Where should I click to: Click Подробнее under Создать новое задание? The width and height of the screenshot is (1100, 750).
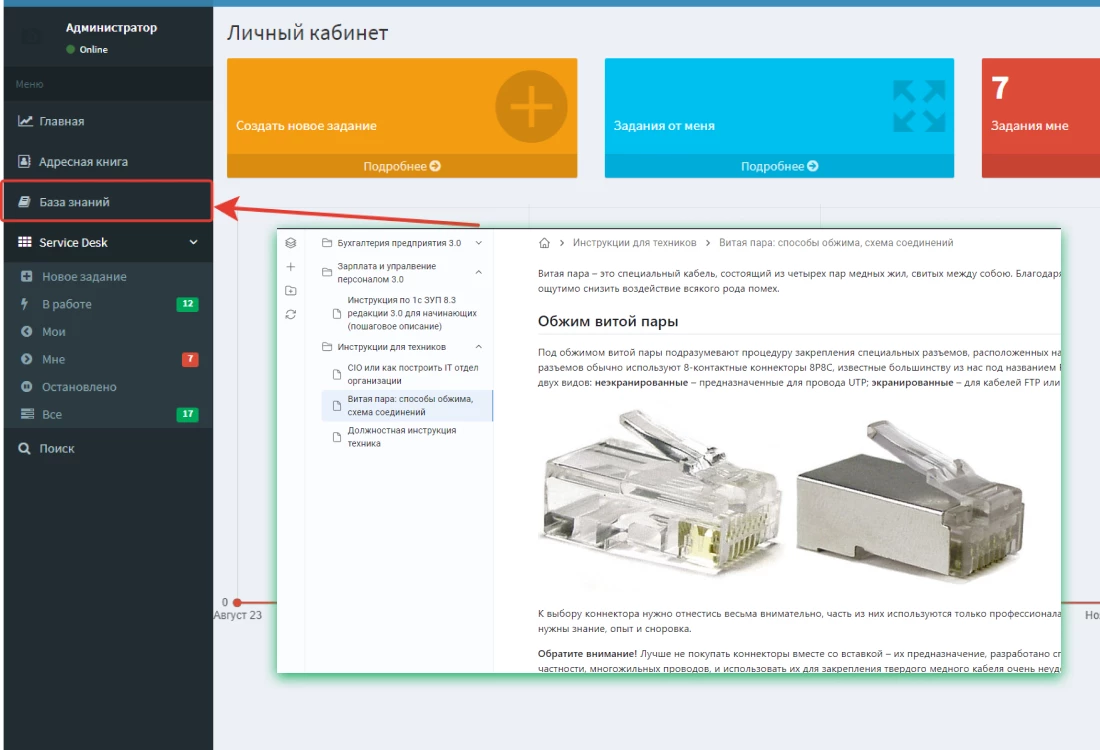coord(401,166)
